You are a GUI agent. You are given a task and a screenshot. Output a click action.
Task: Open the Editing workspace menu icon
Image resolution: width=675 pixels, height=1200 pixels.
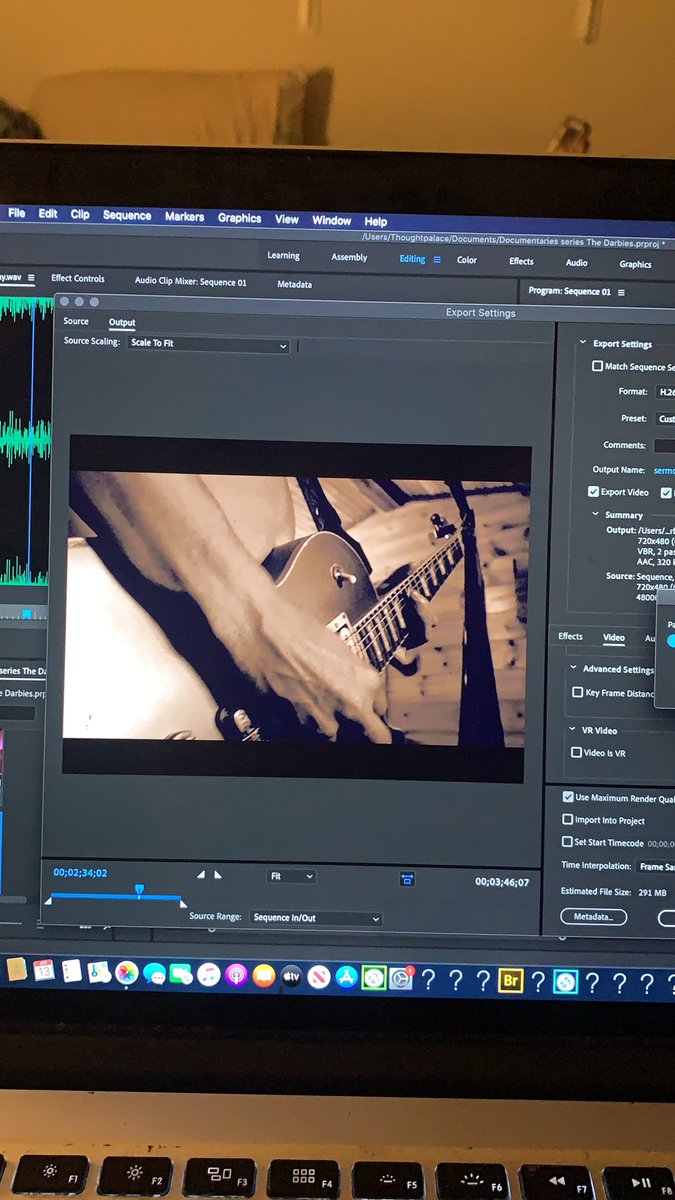pos(437,259)
